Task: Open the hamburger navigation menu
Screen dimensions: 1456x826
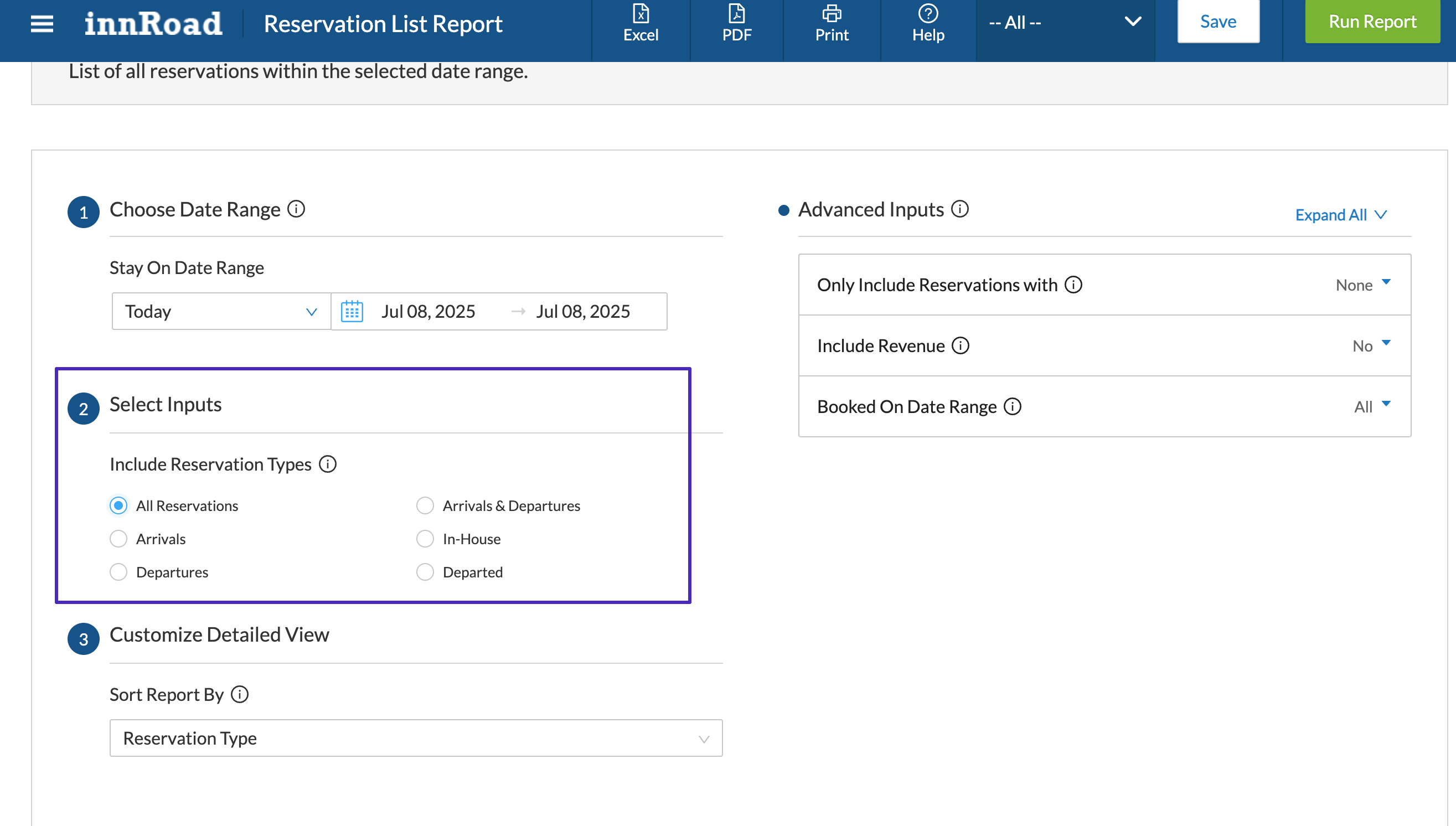Action: click(42, 23)
